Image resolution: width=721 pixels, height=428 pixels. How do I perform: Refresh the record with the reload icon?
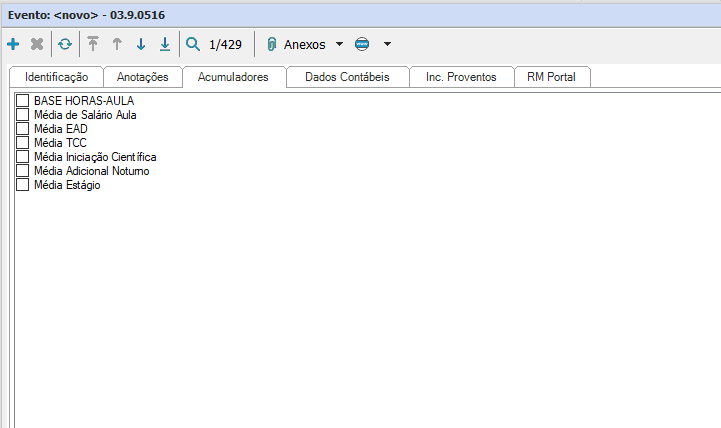pyautogui.click(x=65, y=44)
